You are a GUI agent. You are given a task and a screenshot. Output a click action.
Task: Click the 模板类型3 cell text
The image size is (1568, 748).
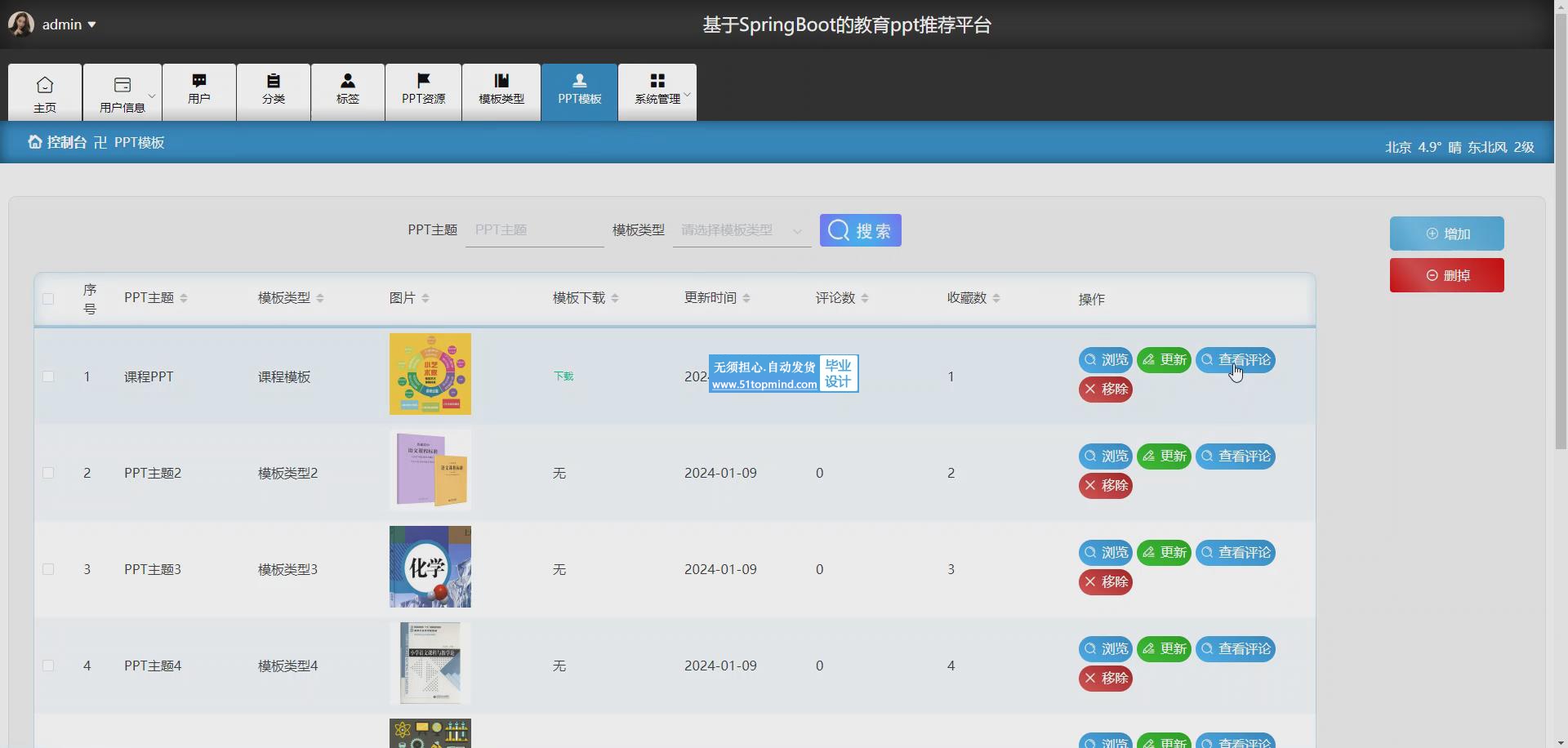tap(287, 569)
